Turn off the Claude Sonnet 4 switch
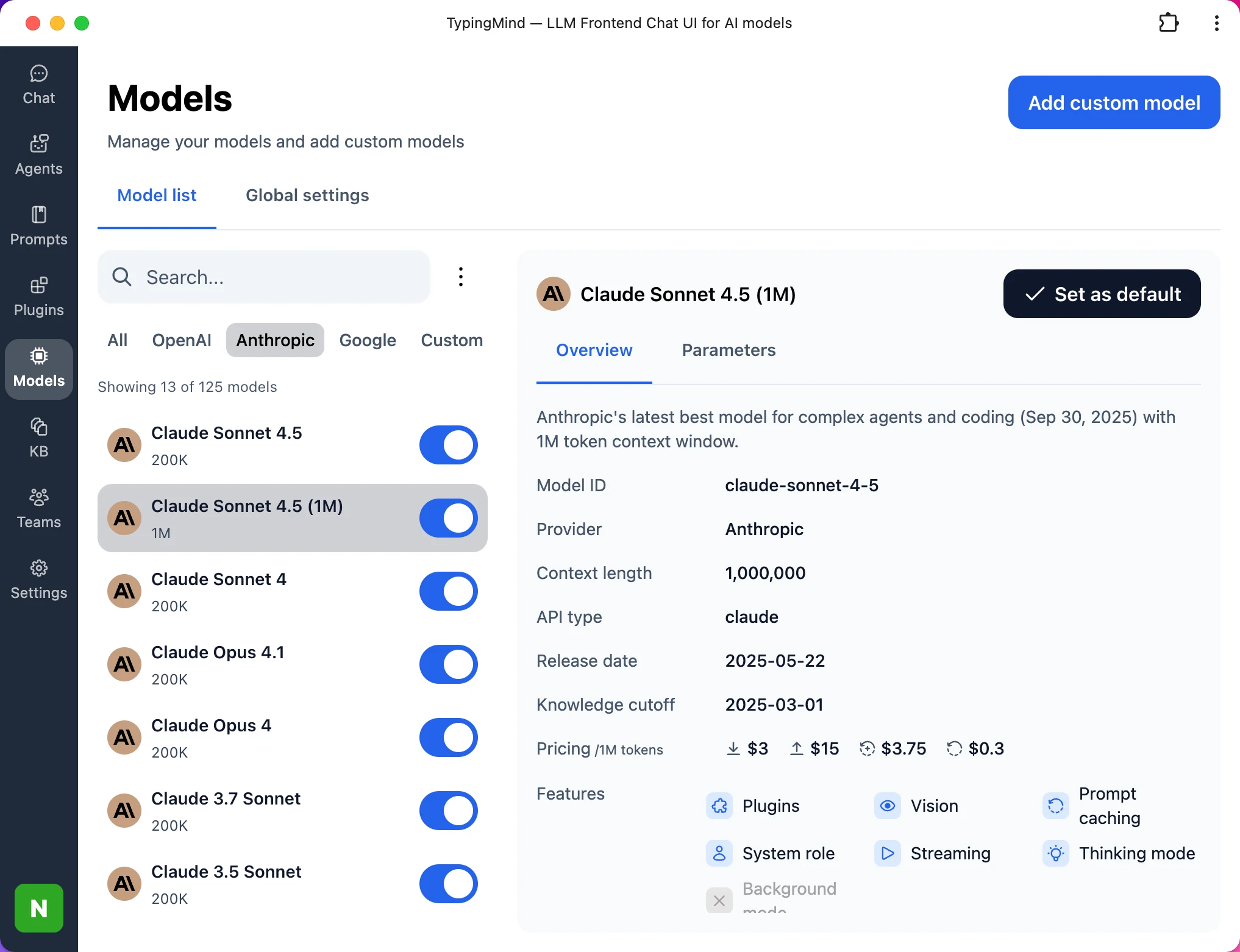The height and width of the screenshot is (952, 1240). pos(449,591)
